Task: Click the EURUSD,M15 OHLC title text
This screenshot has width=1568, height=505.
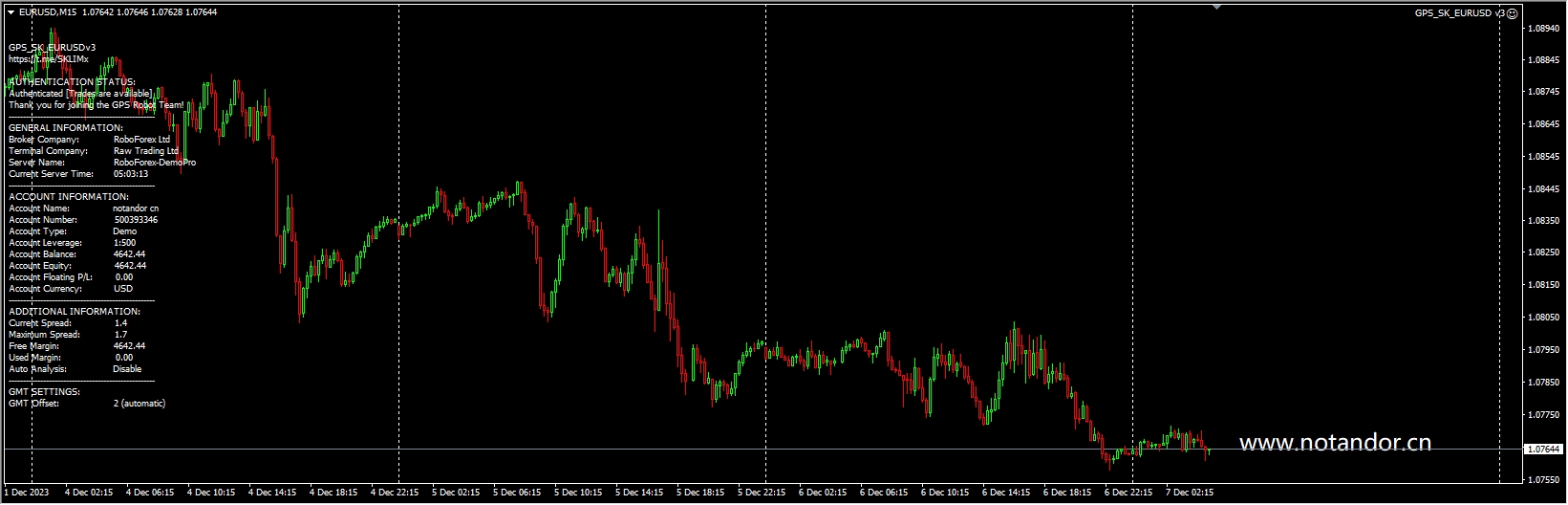Action: pos(118,12)
